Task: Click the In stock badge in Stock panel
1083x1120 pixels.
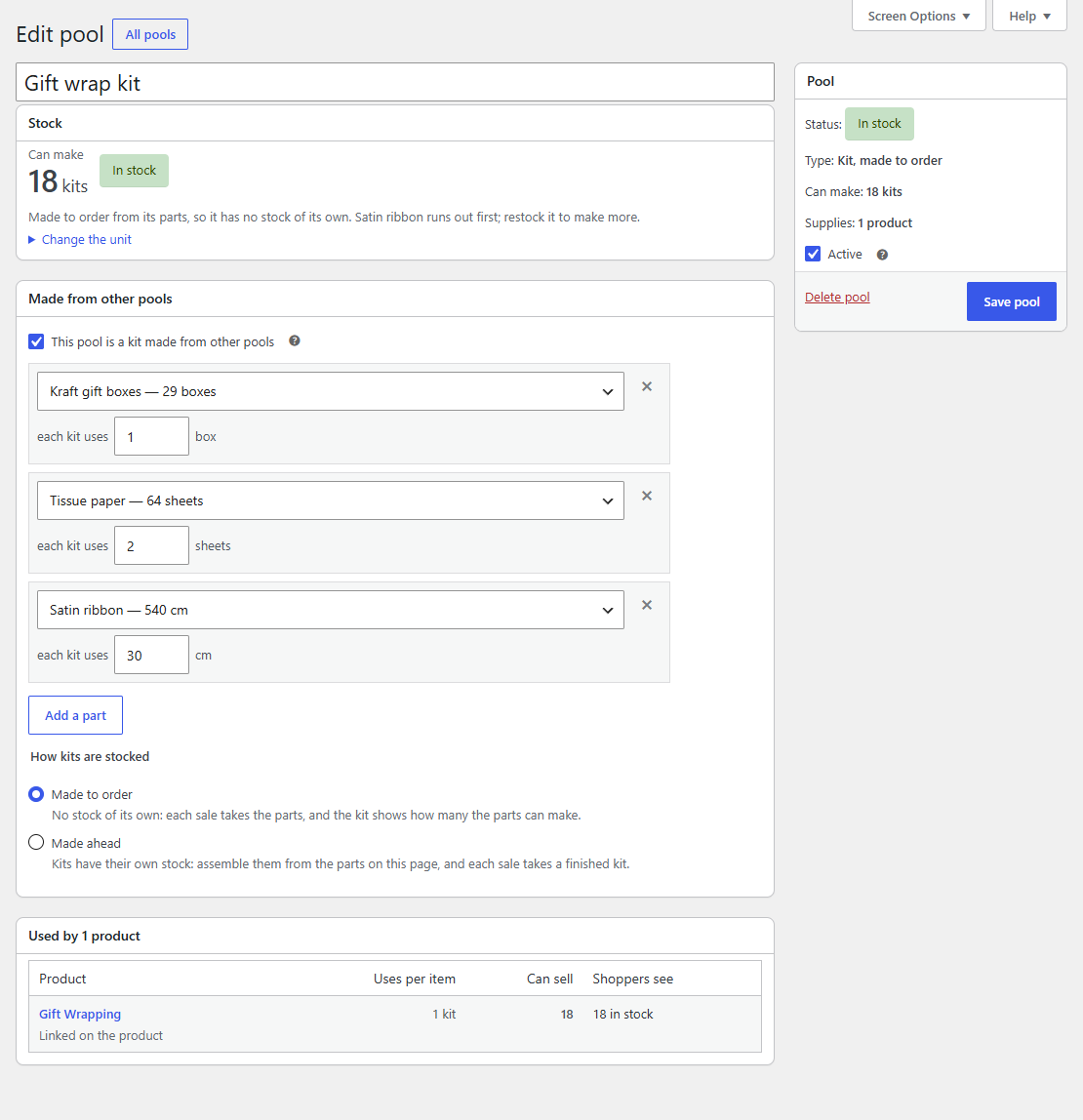Action: (x=135, y=171)
